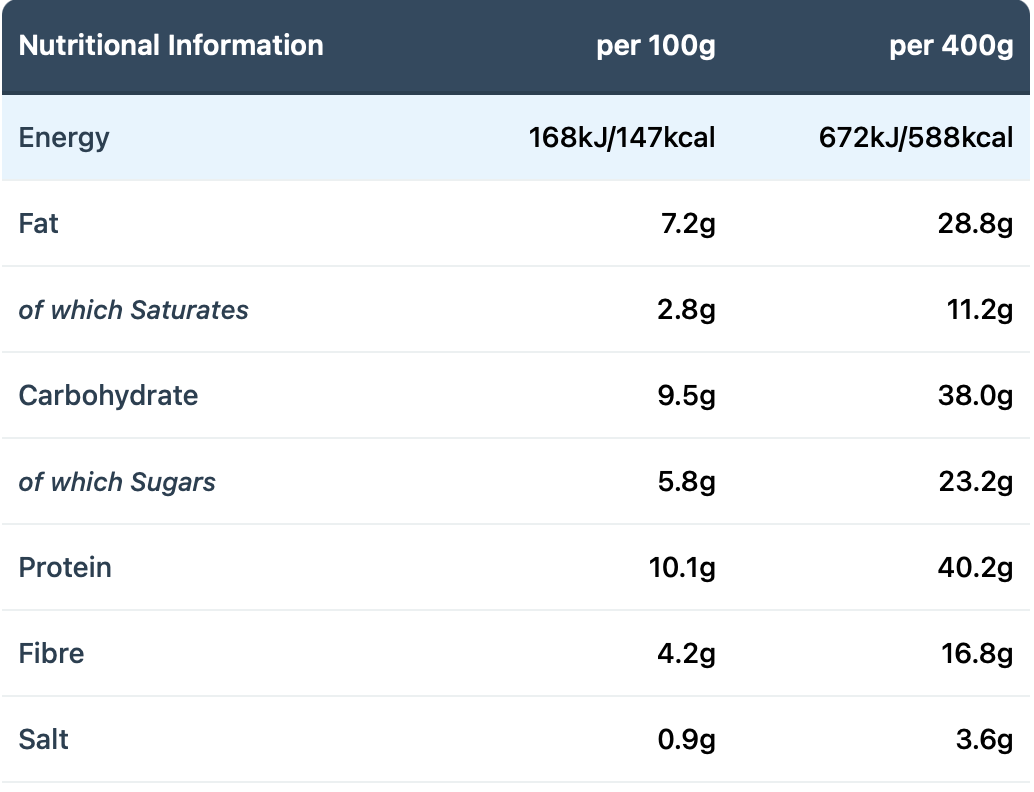The width and height of the screenshot is (1034, 792).
Task: Select the 5.8g sugars value
Action: pos(686,483)
